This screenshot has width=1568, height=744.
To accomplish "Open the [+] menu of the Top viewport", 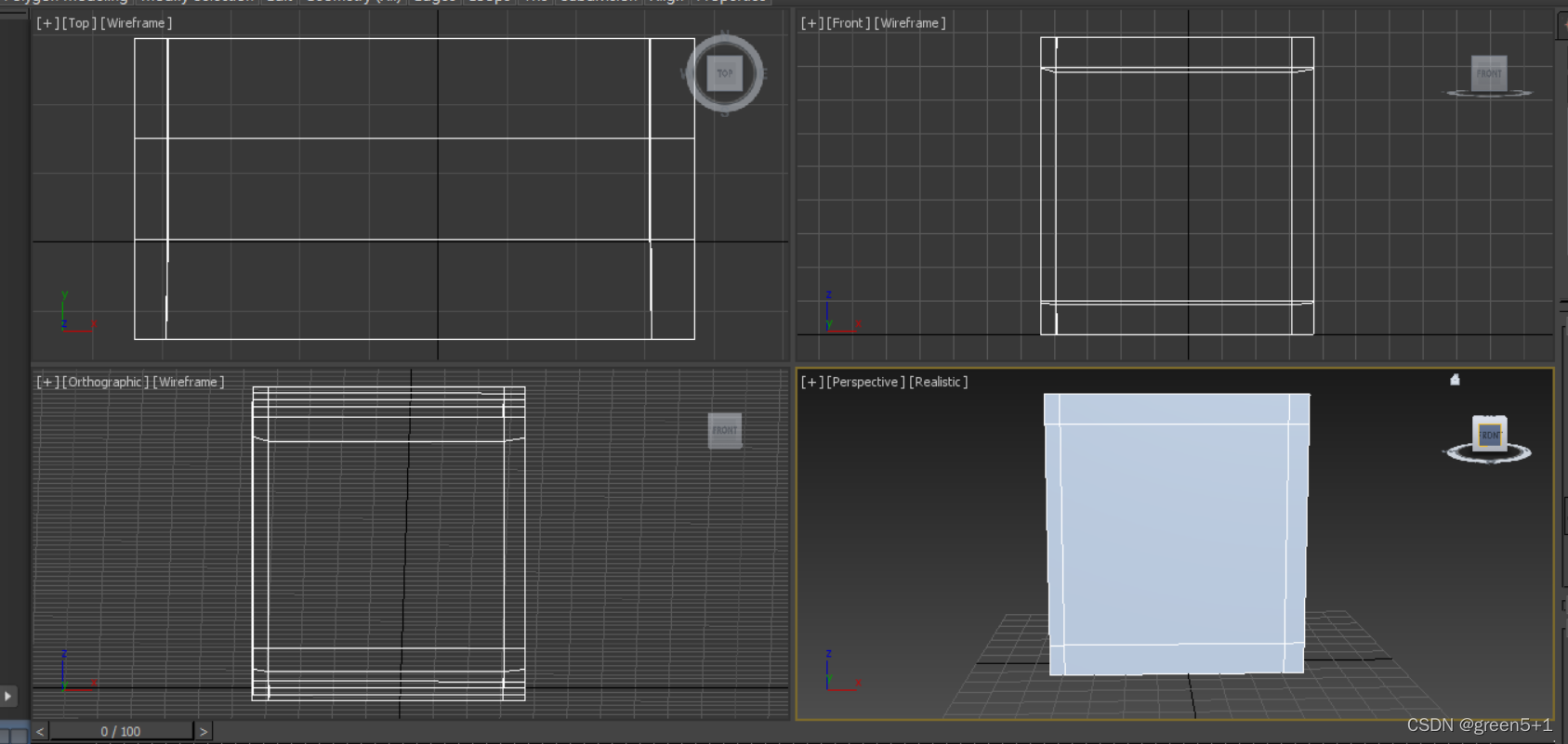I will coord(47,22).
